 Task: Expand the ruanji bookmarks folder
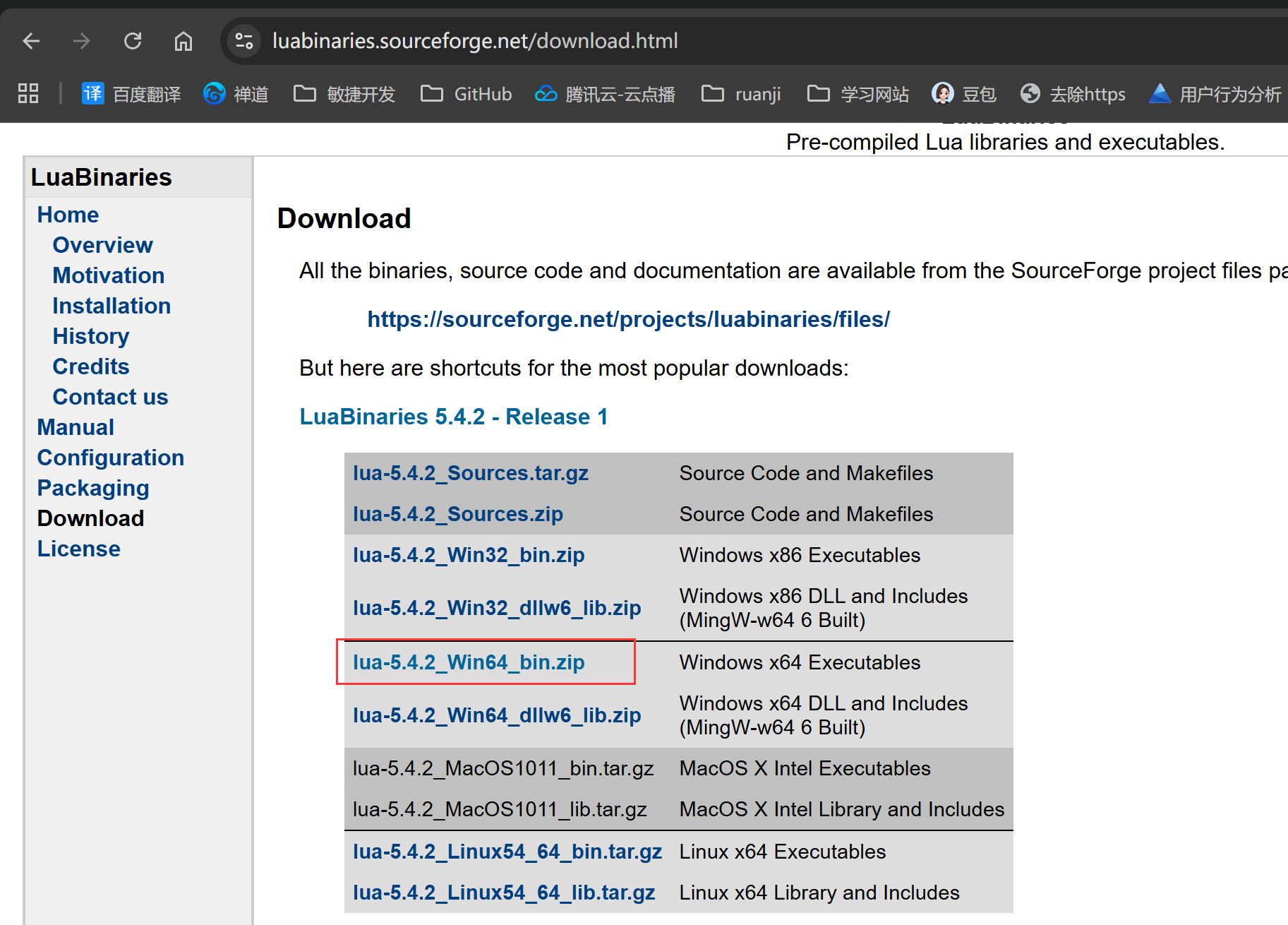(741, 93)
